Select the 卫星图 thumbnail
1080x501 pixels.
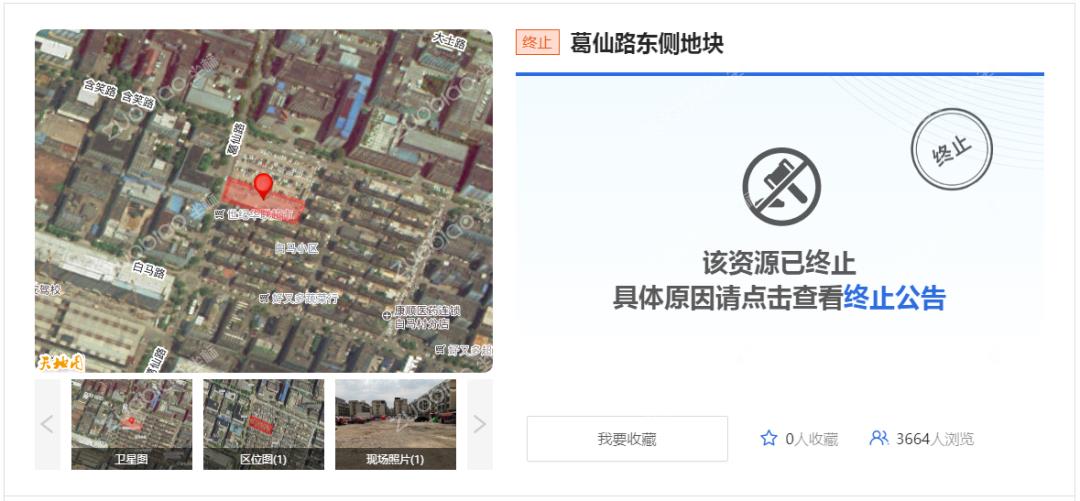coord(132,425)
